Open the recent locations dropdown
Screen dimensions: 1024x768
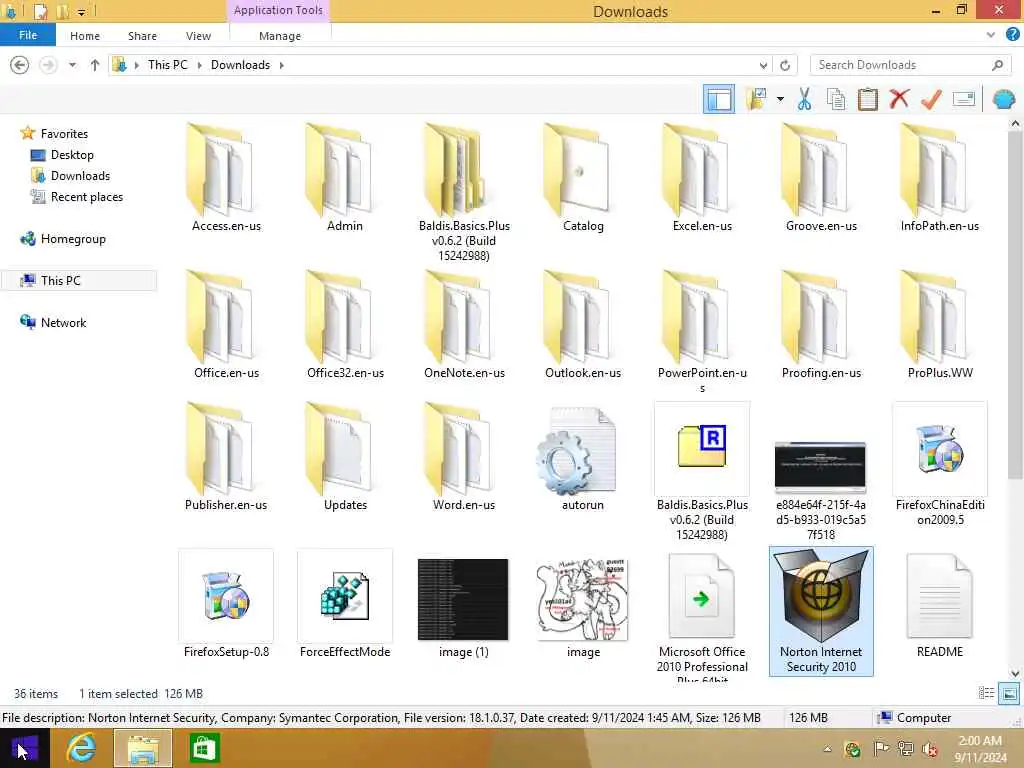point(72,65)
